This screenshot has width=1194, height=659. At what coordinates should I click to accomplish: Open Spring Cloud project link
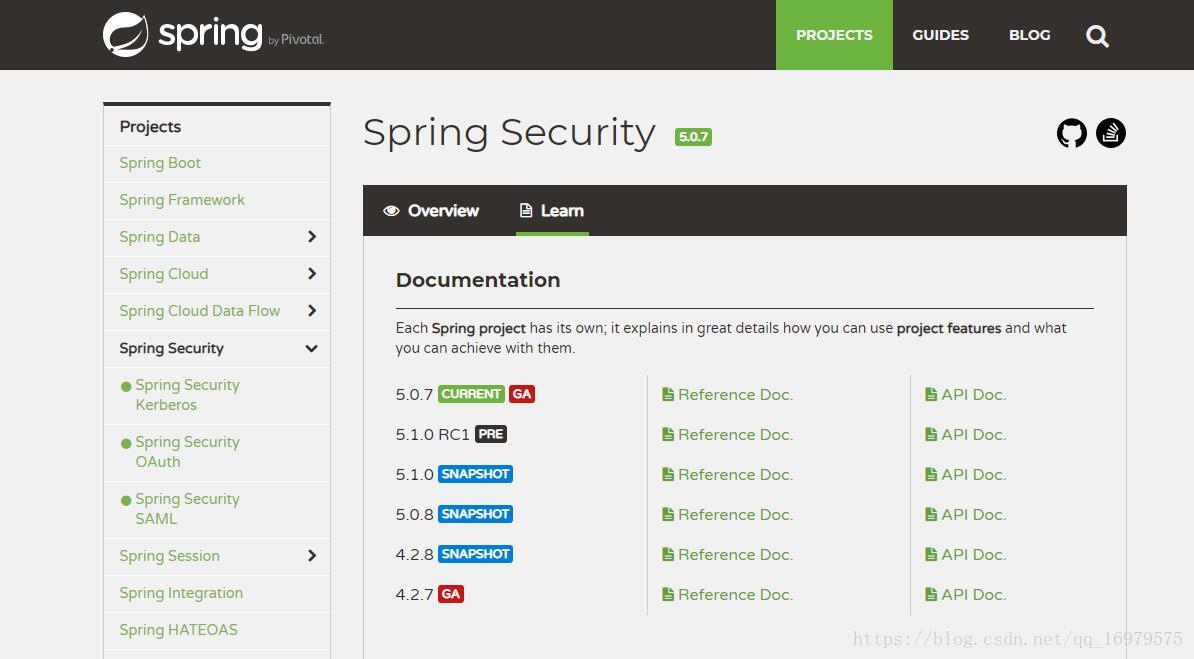pyautogui.click(x=164, y=274)
